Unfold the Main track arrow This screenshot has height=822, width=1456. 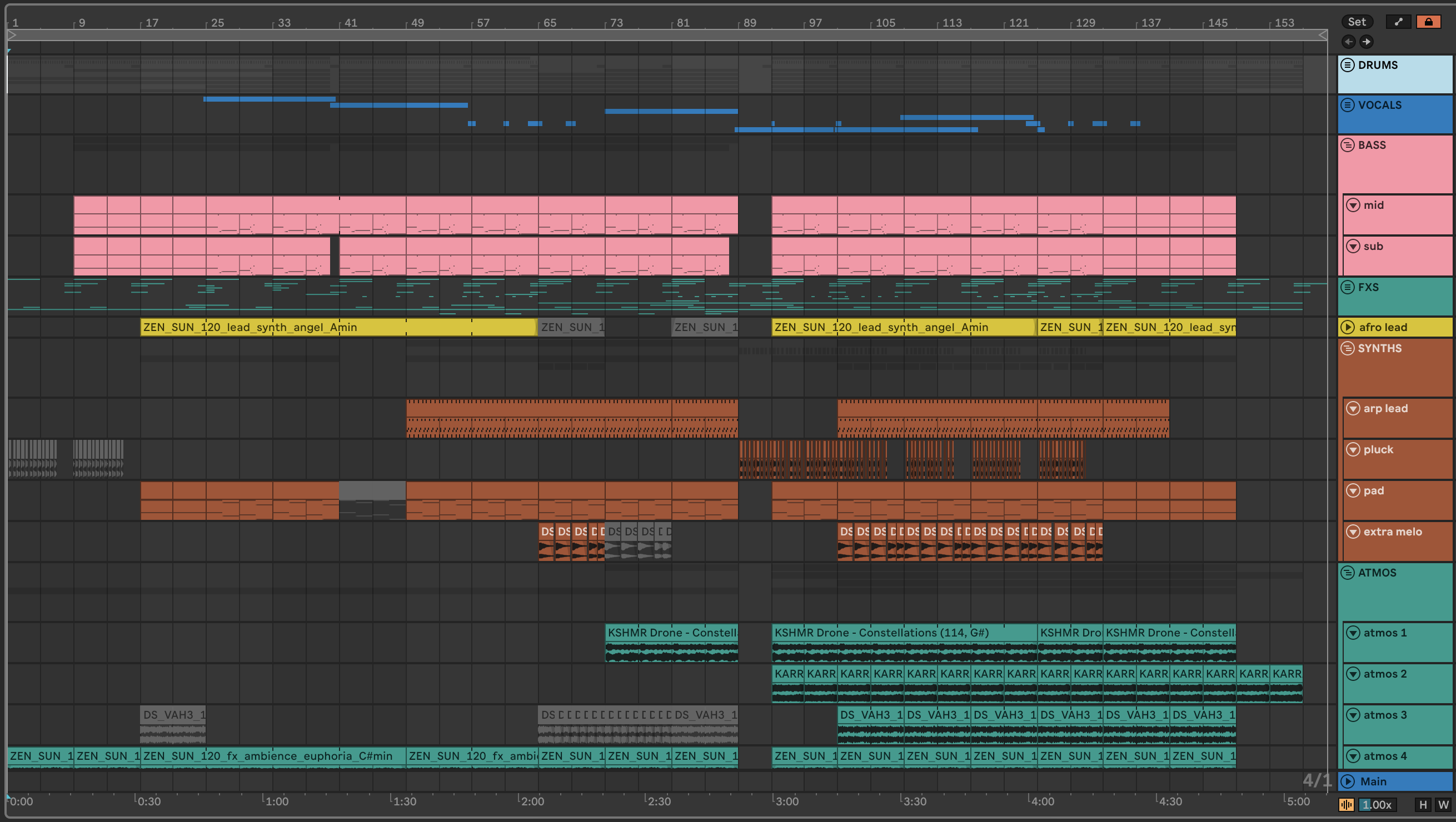point(1348,781)
